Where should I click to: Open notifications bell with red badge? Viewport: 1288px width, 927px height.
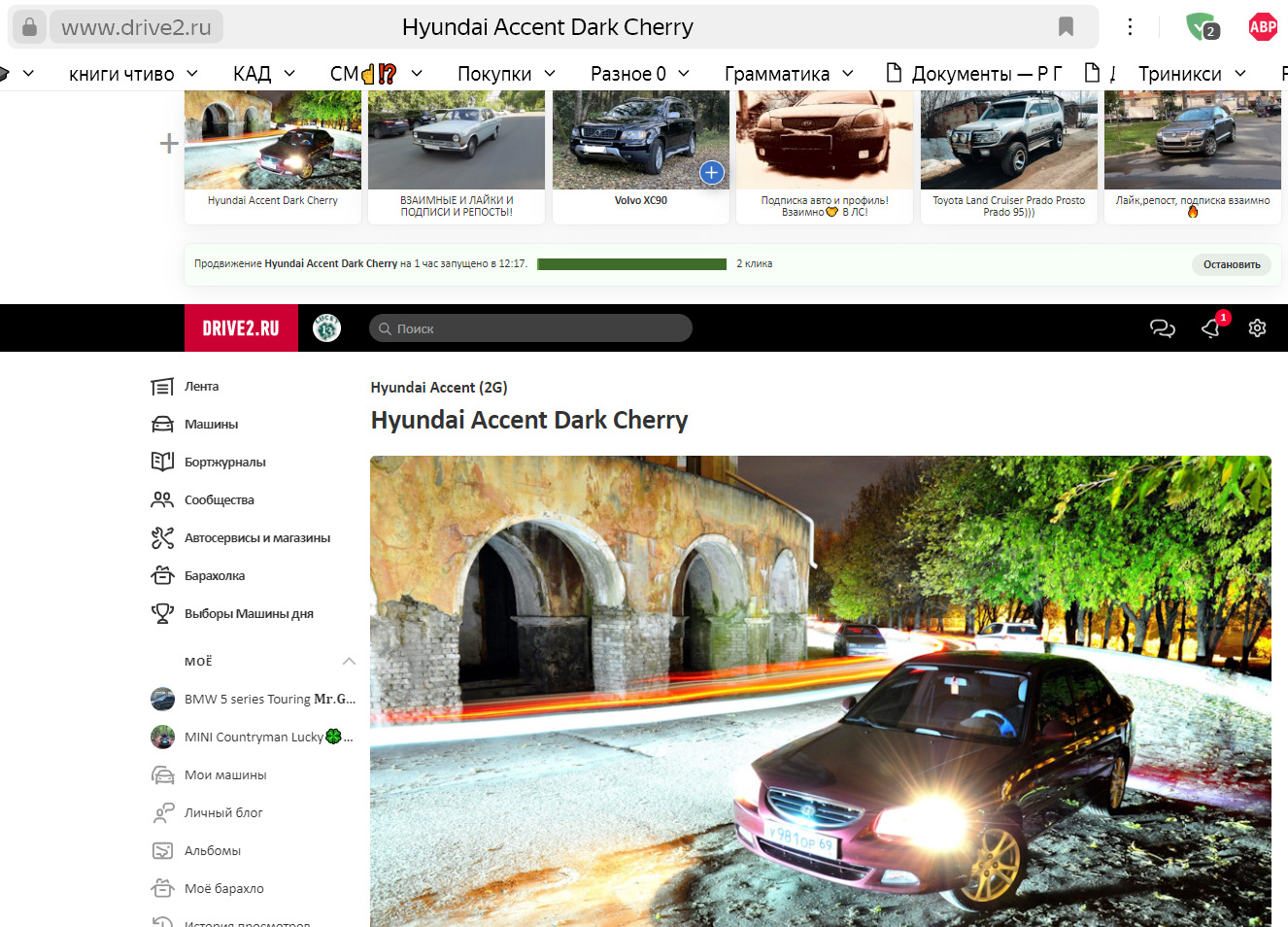pyautogui.click(x=1211, y=328)
